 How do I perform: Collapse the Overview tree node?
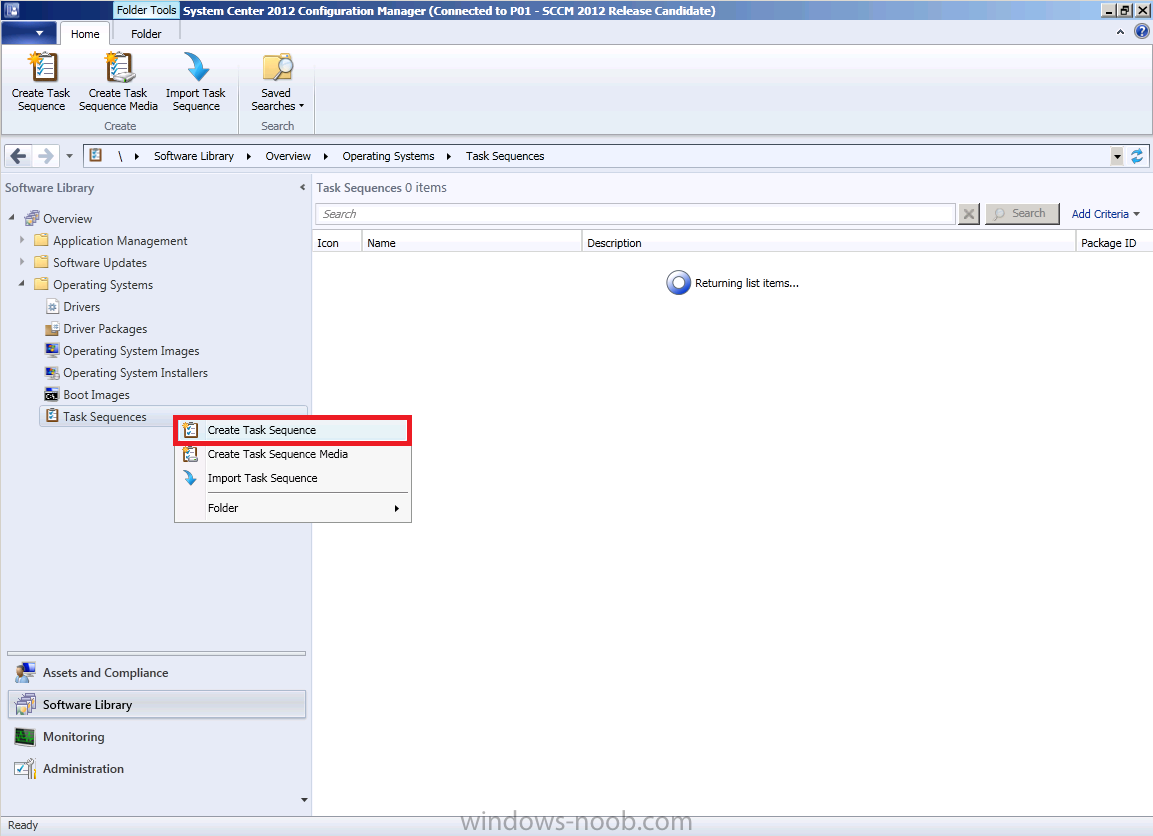click(11, 218)
